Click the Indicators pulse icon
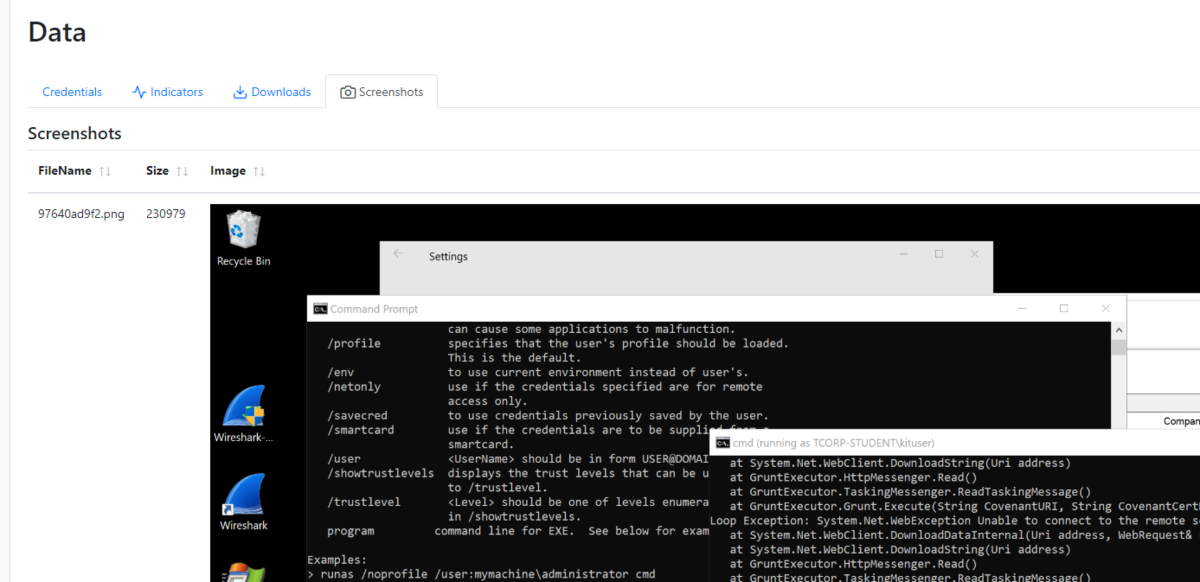The width and height of the screenshot is (1200, 582). (140, 92)
